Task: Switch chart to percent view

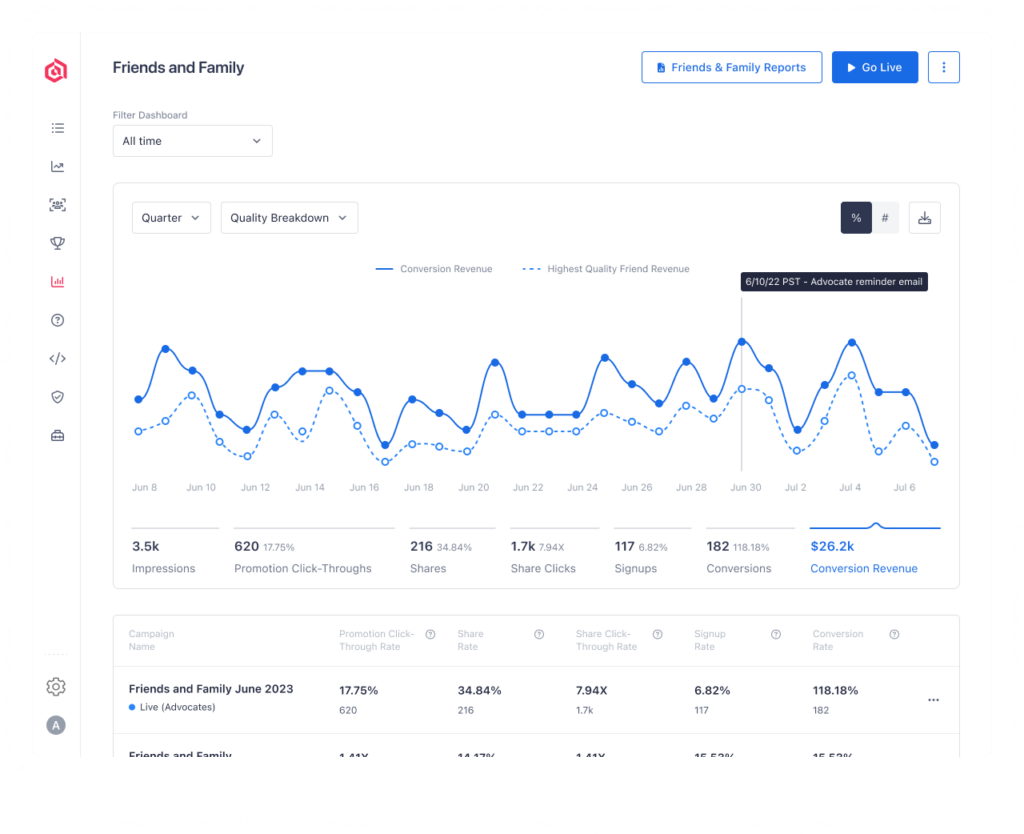Action: (856, 217)
